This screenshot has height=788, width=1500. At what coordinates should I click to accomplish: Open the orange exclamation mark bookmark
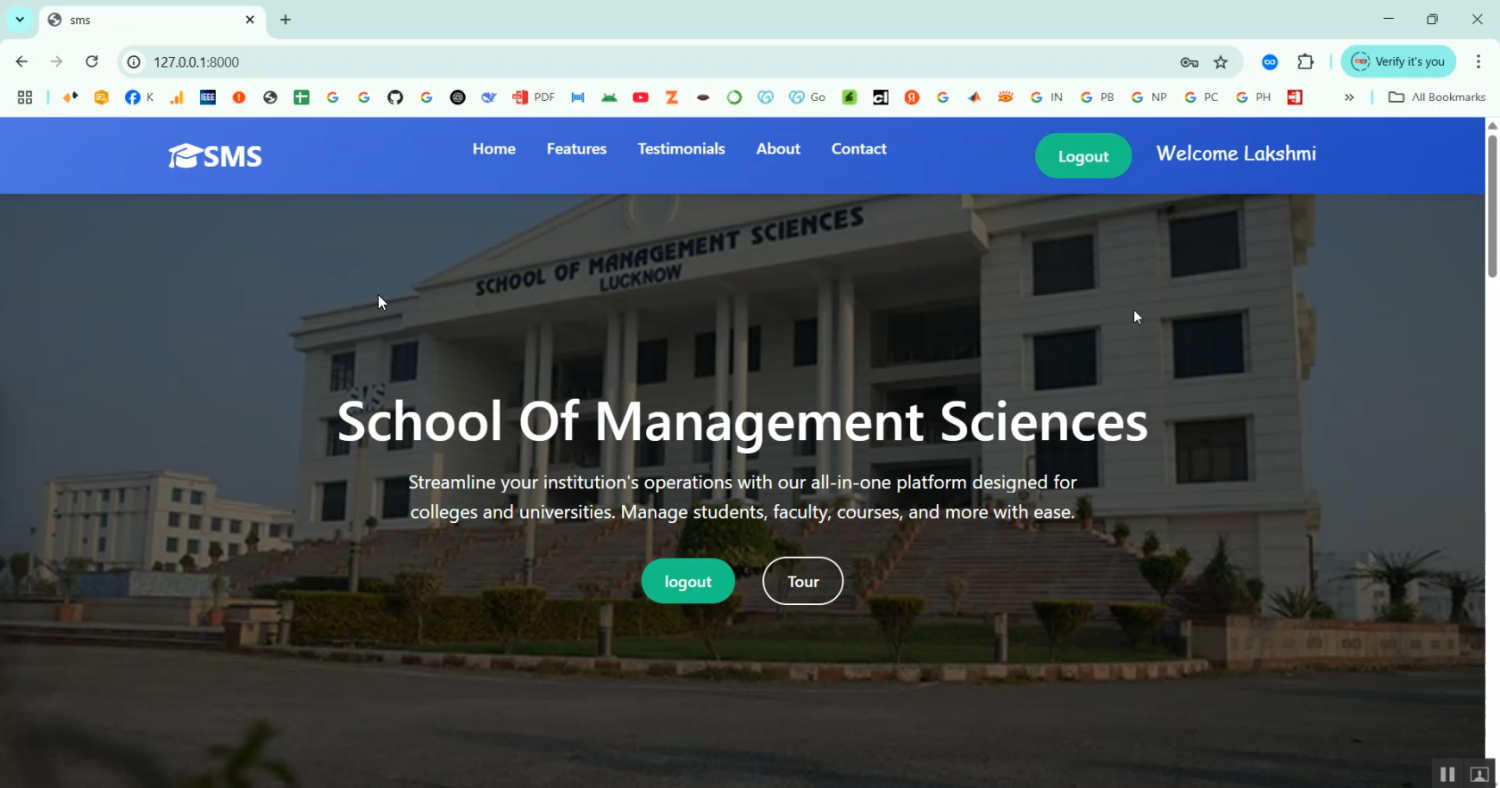pos(239,97)
